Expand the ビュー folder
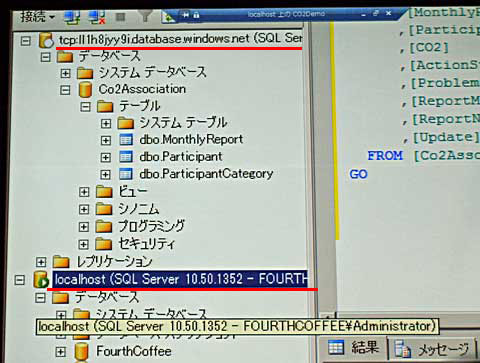 point(84,192)
